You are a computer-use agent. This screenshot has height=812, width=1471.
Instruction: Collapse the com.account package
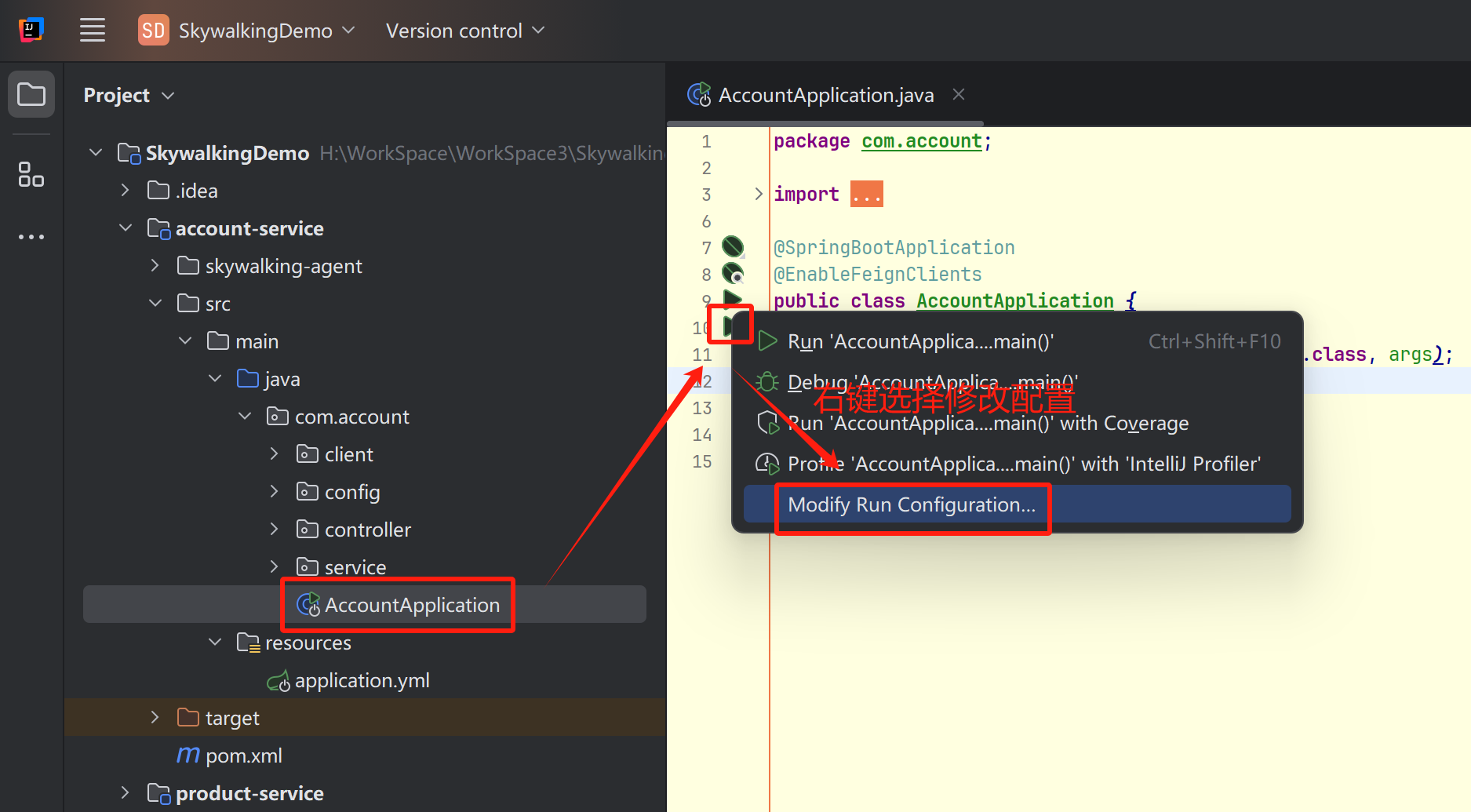coord(245,416)
